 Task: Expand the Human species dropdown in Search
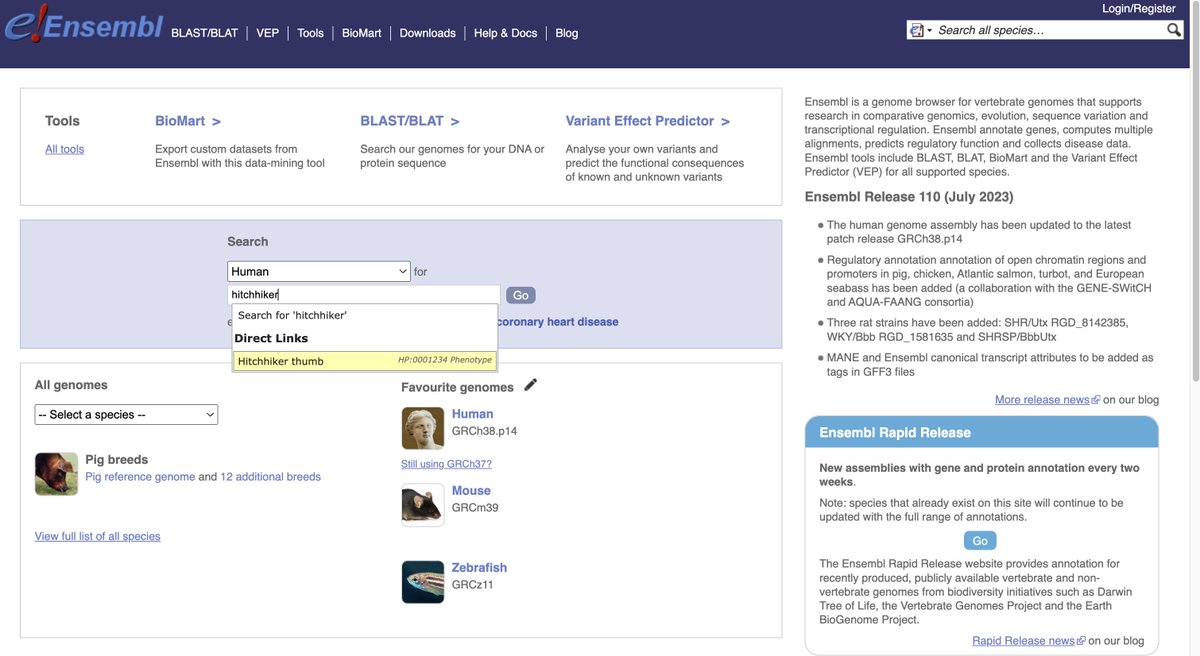(x=319, y=271)
